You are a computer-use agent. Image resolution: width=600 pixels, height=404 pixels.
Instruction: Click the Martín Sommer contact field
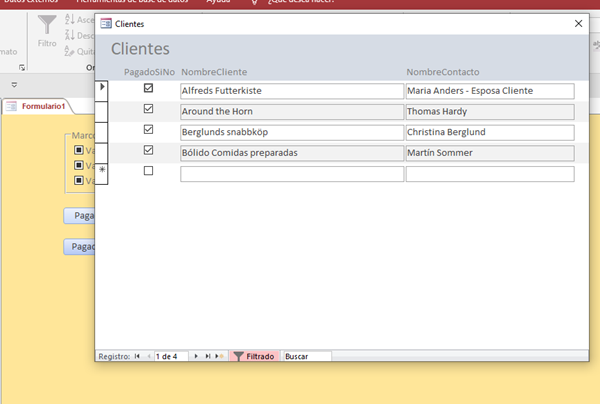tap(490, 153)
